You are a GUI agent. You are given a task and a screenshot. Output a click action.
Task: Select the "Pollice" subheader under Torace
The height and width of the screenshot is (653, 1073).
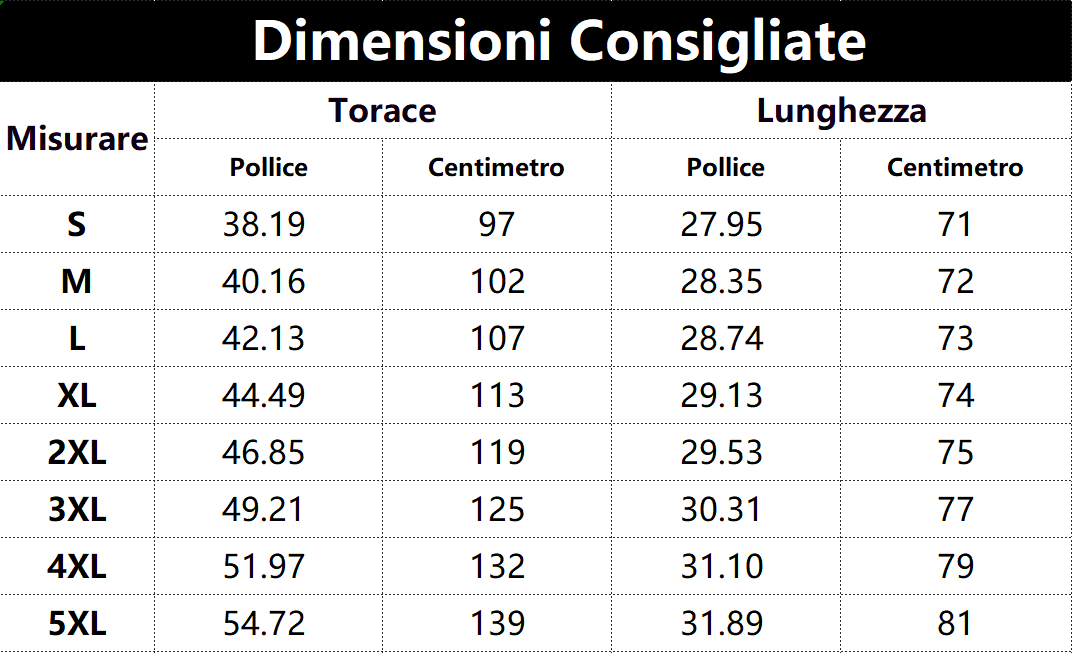click(x=268, y=167)
